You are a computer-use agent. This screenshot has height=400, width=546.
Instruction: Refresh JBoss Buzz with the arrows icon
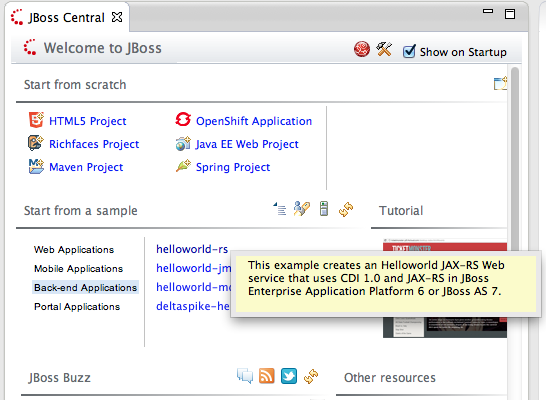click(311, 376)
